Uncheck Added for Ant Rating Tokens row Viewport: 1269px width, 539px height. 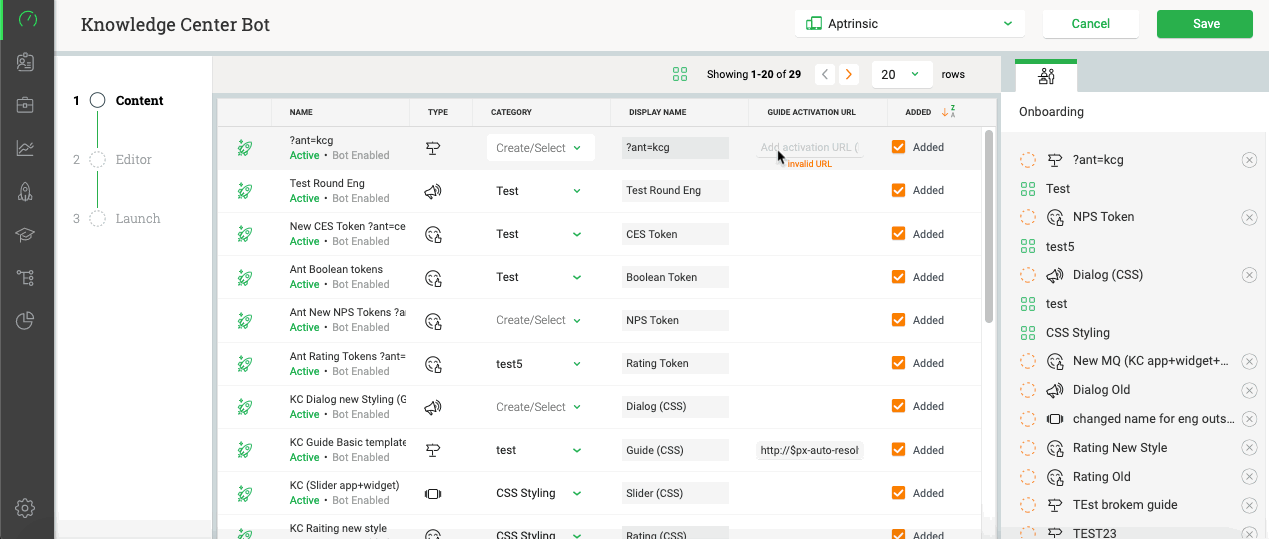(898, 362)
